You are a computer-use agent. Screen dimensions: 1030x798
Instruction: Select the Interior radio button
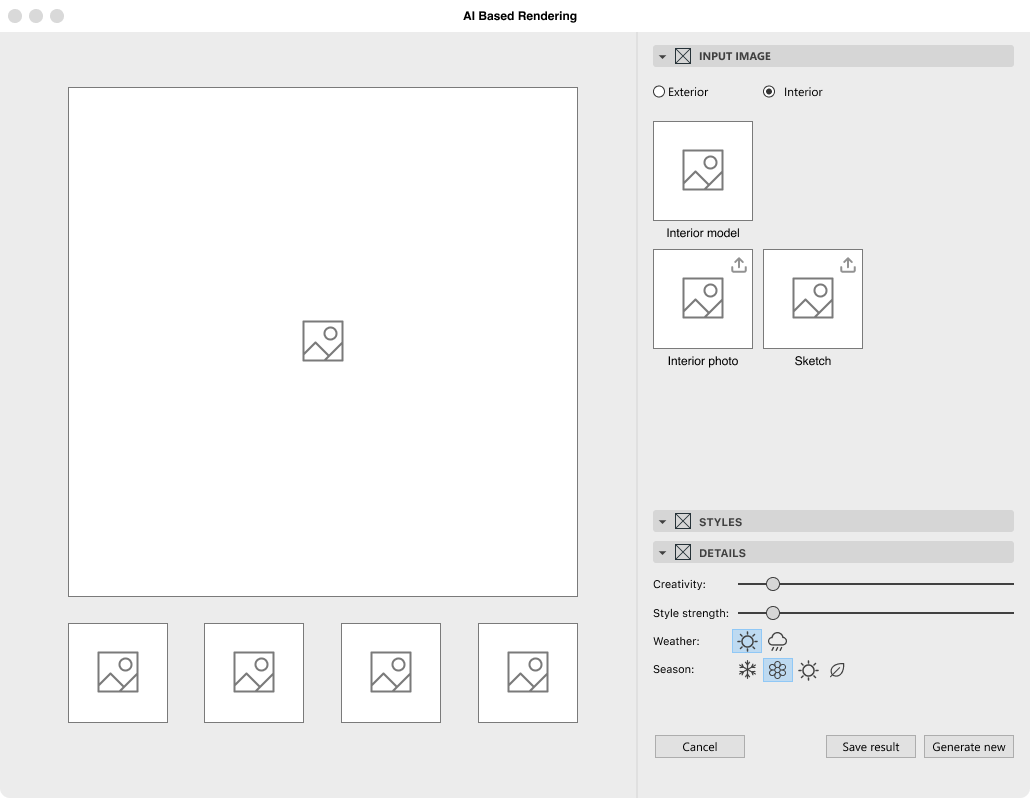pos(769,92)
